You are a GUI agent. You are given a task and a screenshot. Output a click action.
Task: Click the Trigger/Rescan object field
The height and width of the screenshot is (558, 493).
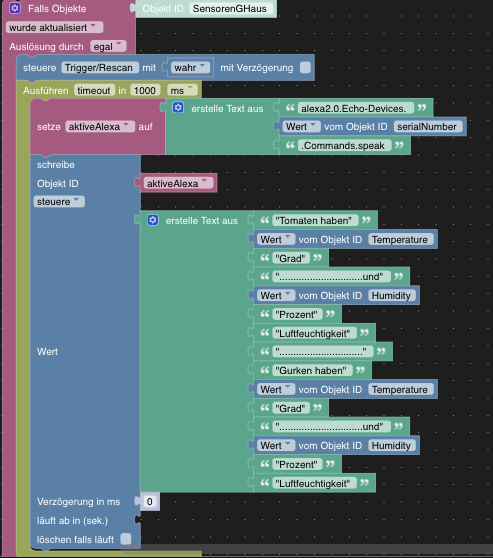pyautogui.click(x=100, y=68)
